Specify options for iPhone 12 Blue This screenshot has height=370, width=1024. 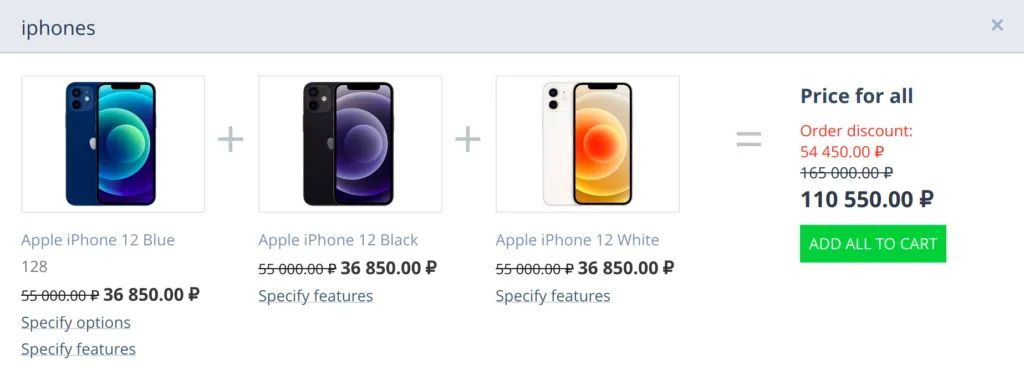click(76, 323)
